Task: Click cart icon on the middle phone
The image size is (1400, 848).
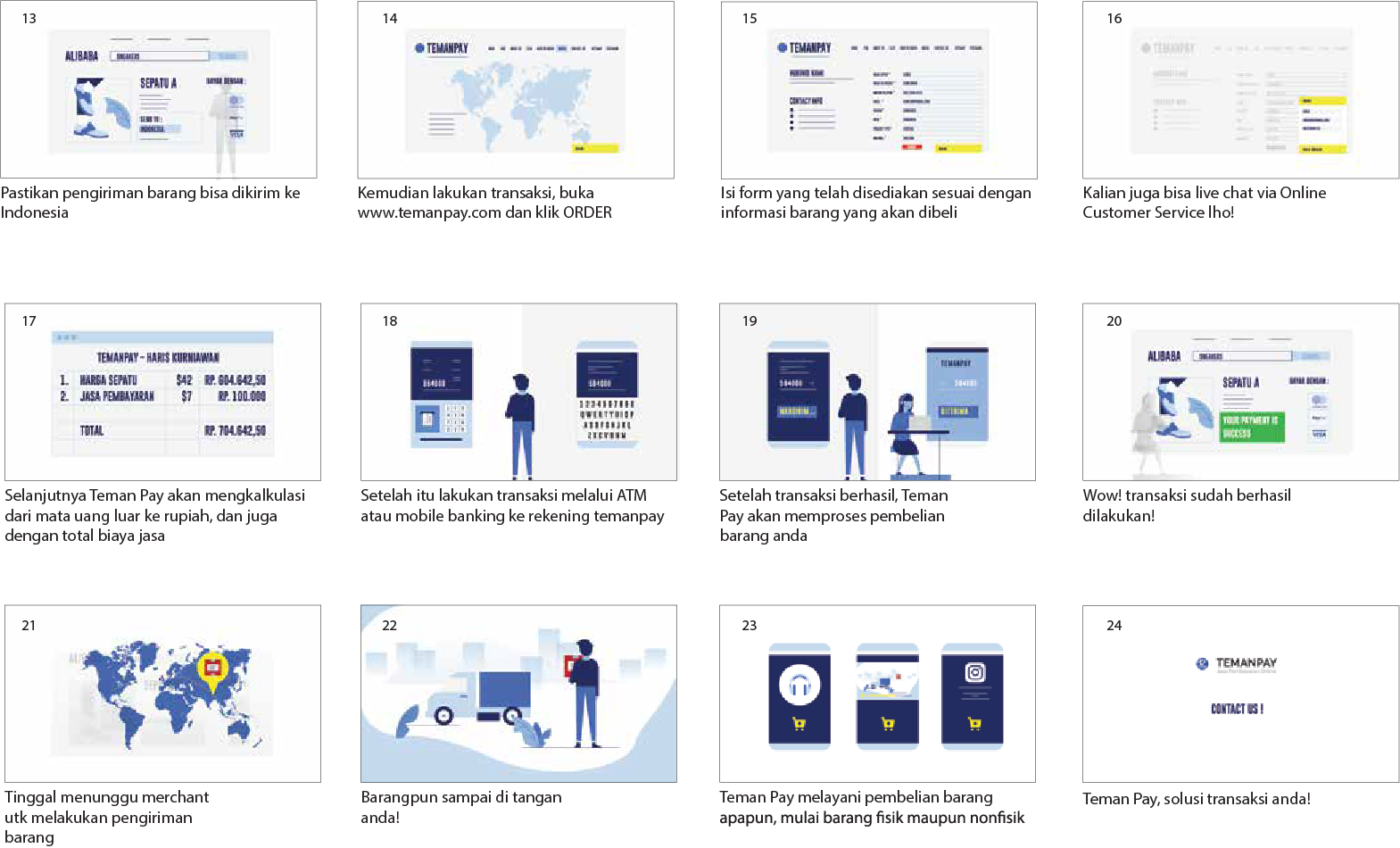Action: tap(888, 724)
